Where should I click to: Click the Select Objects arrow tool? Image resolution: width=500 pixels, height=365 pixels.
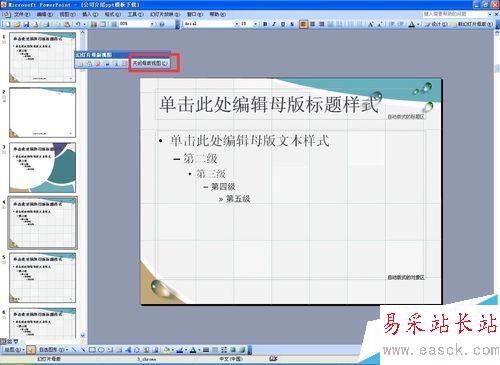tap(31, 350)
